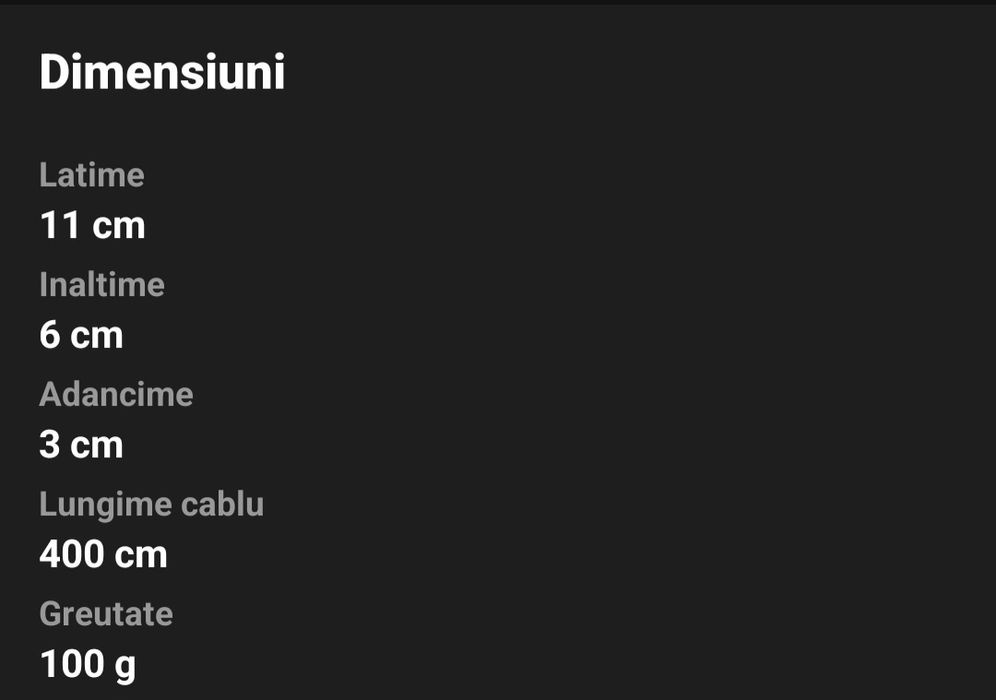
Task: Select the full 100 g weight value
Action: [x=88, y=664]
